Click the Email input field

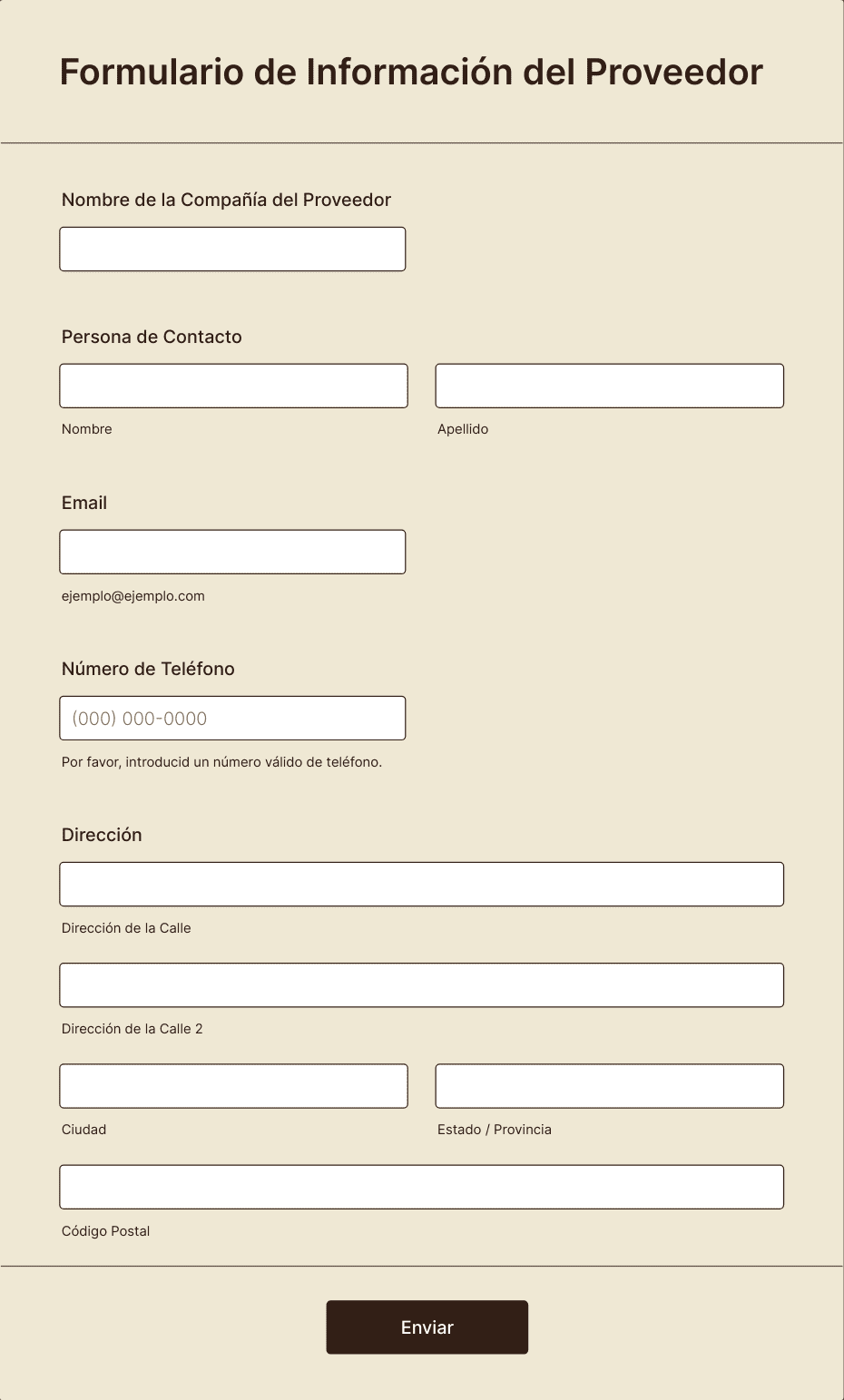[x=232, y=552]
